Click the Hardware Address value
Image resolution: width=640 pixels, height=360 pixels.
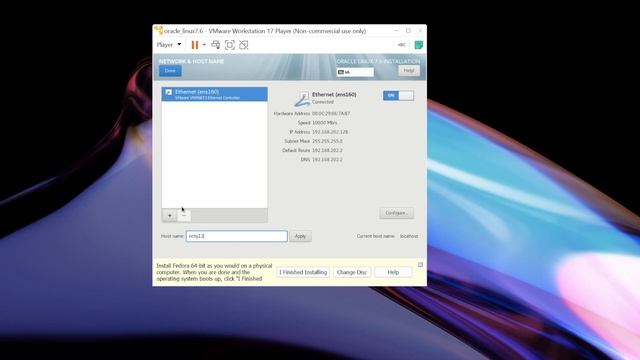331,113
